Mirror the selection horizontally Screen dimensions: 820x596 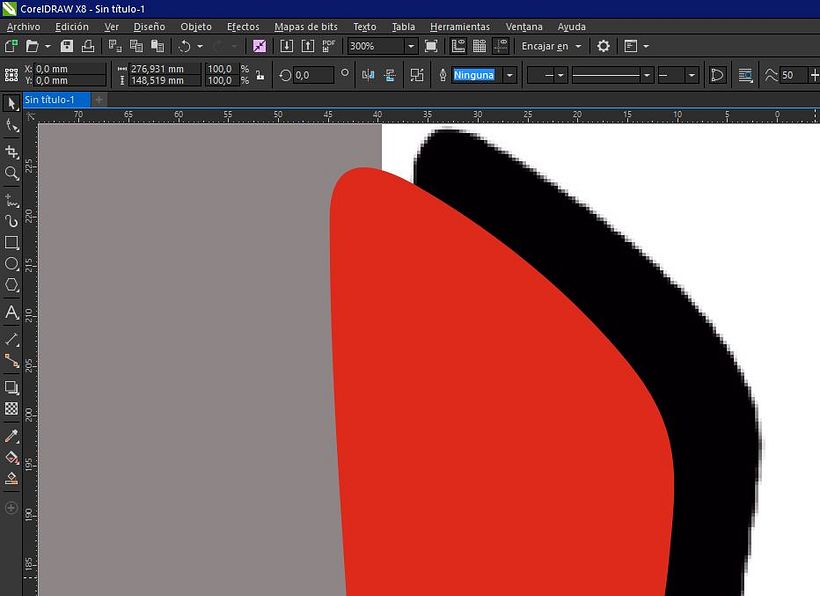pyautogui.click(x=367, y=74)
